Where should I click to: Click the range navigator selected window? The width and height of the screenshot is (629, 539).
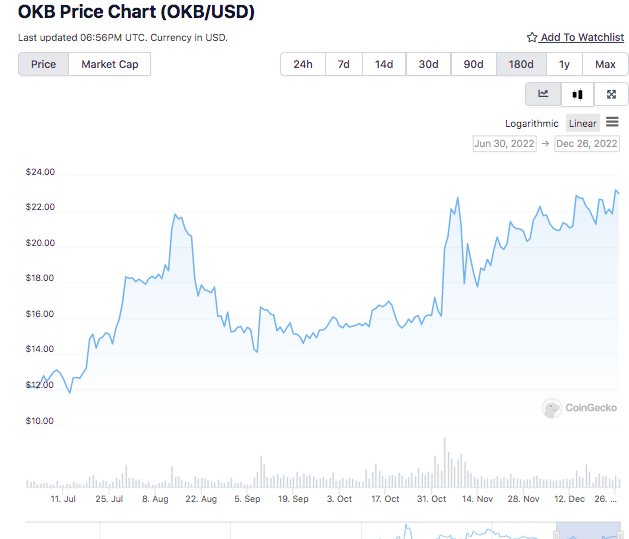pyautogui.click(x=588, y=531)
